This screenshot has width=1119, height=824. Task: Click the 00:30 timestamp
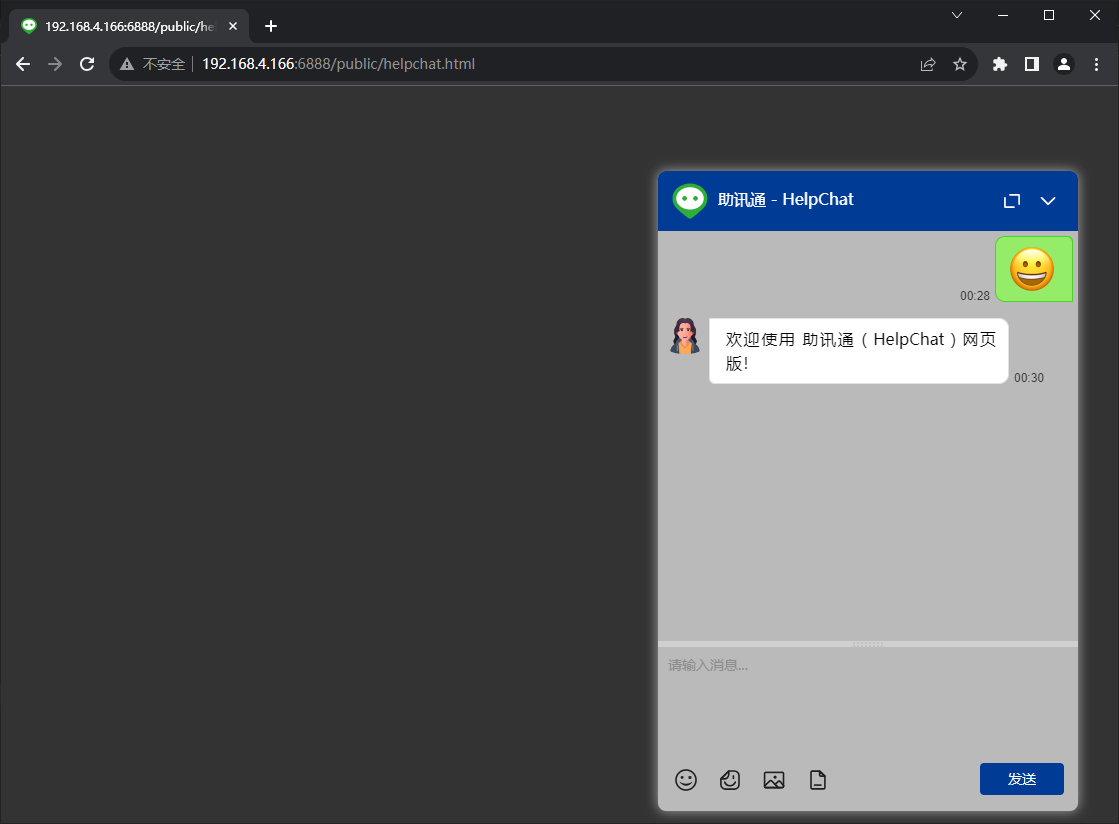point(1028,377)
